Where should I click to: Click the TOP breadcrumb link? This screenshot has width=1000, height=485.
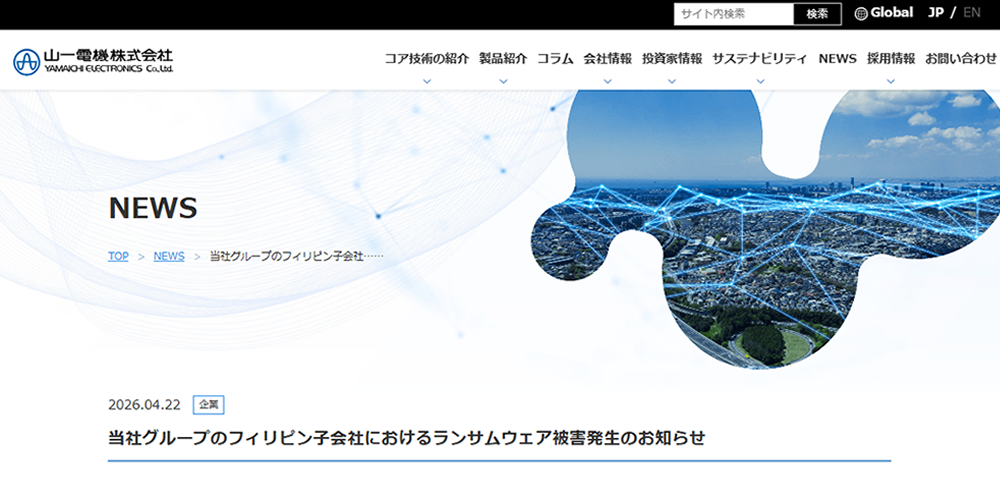click(118, 256)
